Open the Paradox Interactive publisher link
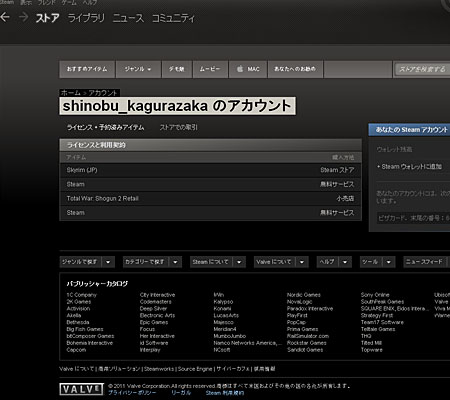Image resolution: width=450 pixels, height=400 pixels. point(310,309)
